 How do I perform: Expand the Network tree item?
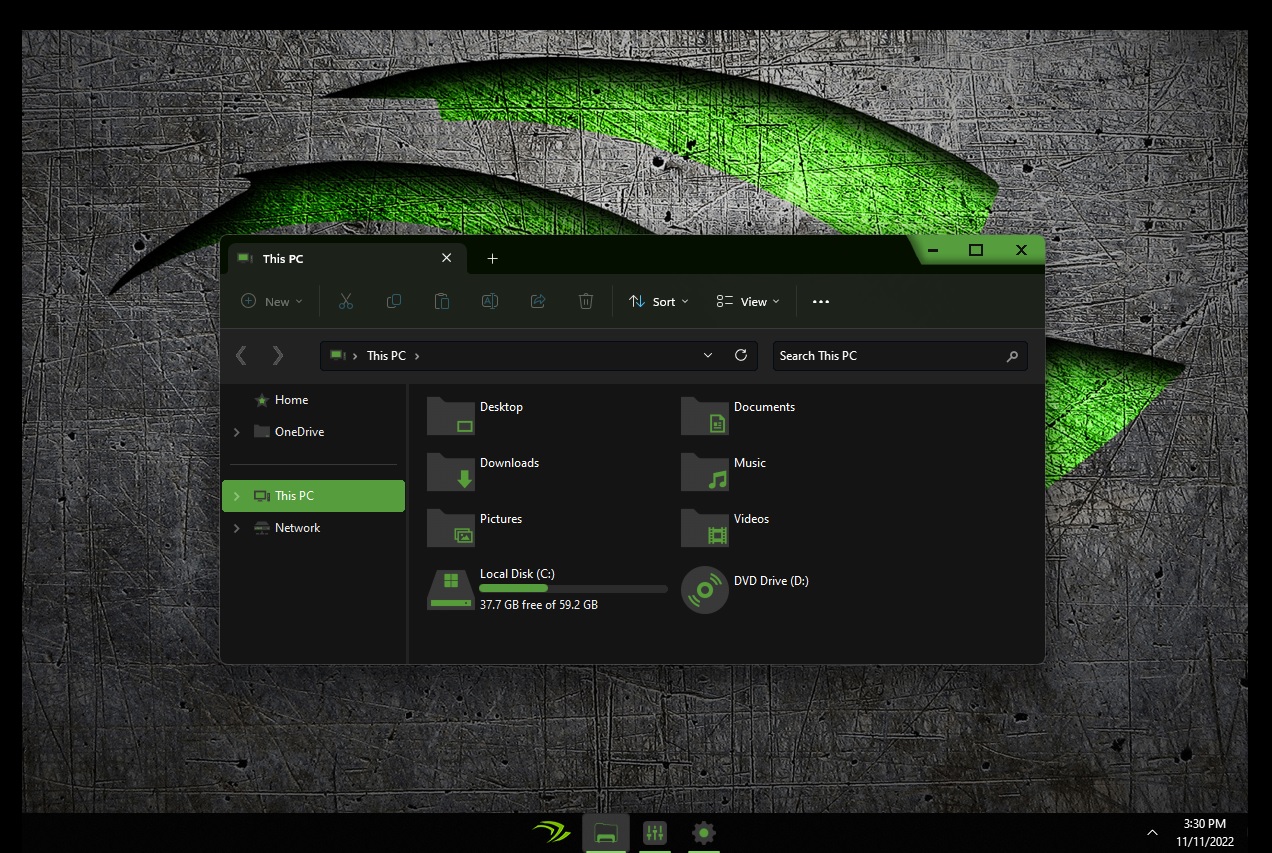(x=237, y=528)
